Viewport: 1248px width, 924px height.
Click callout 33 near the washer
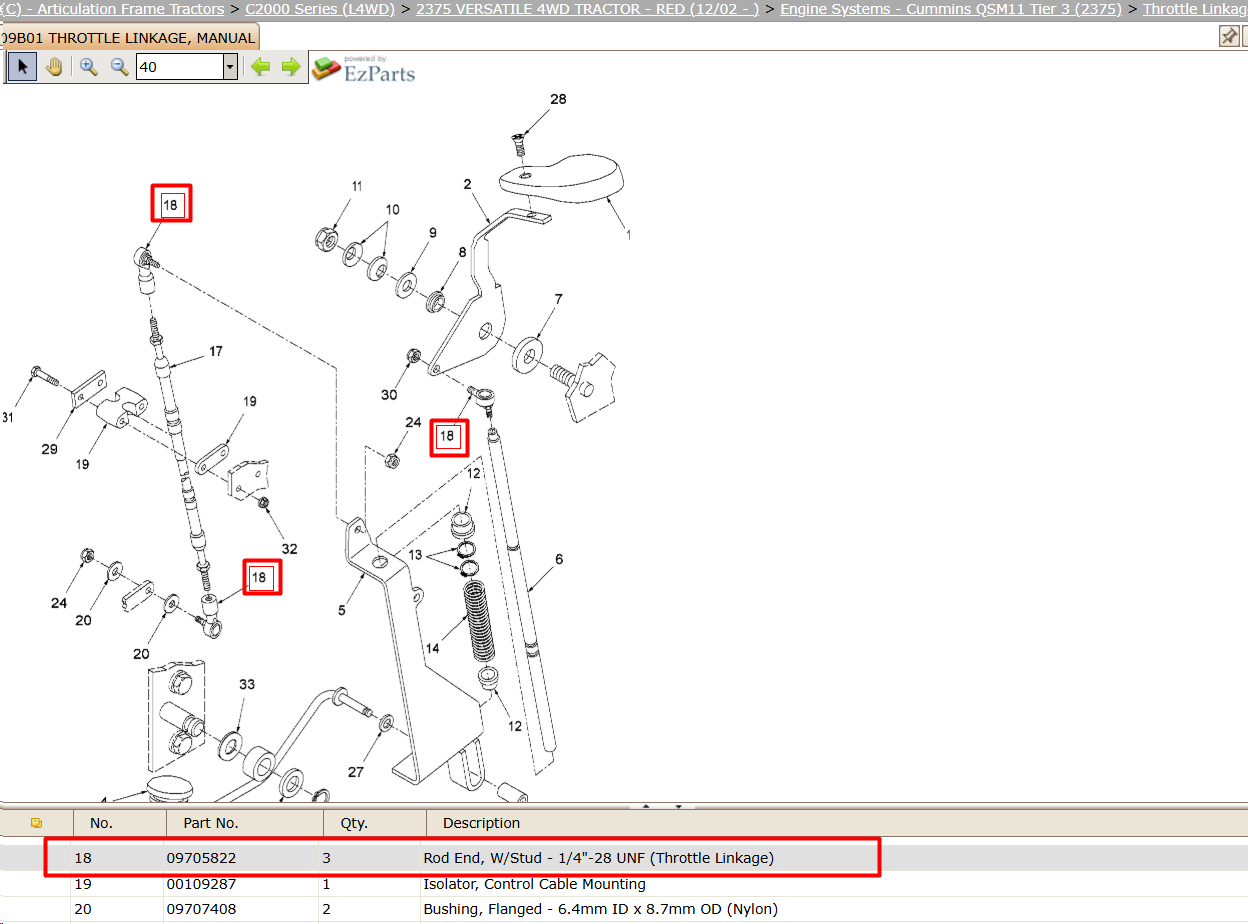coord(246,685)
